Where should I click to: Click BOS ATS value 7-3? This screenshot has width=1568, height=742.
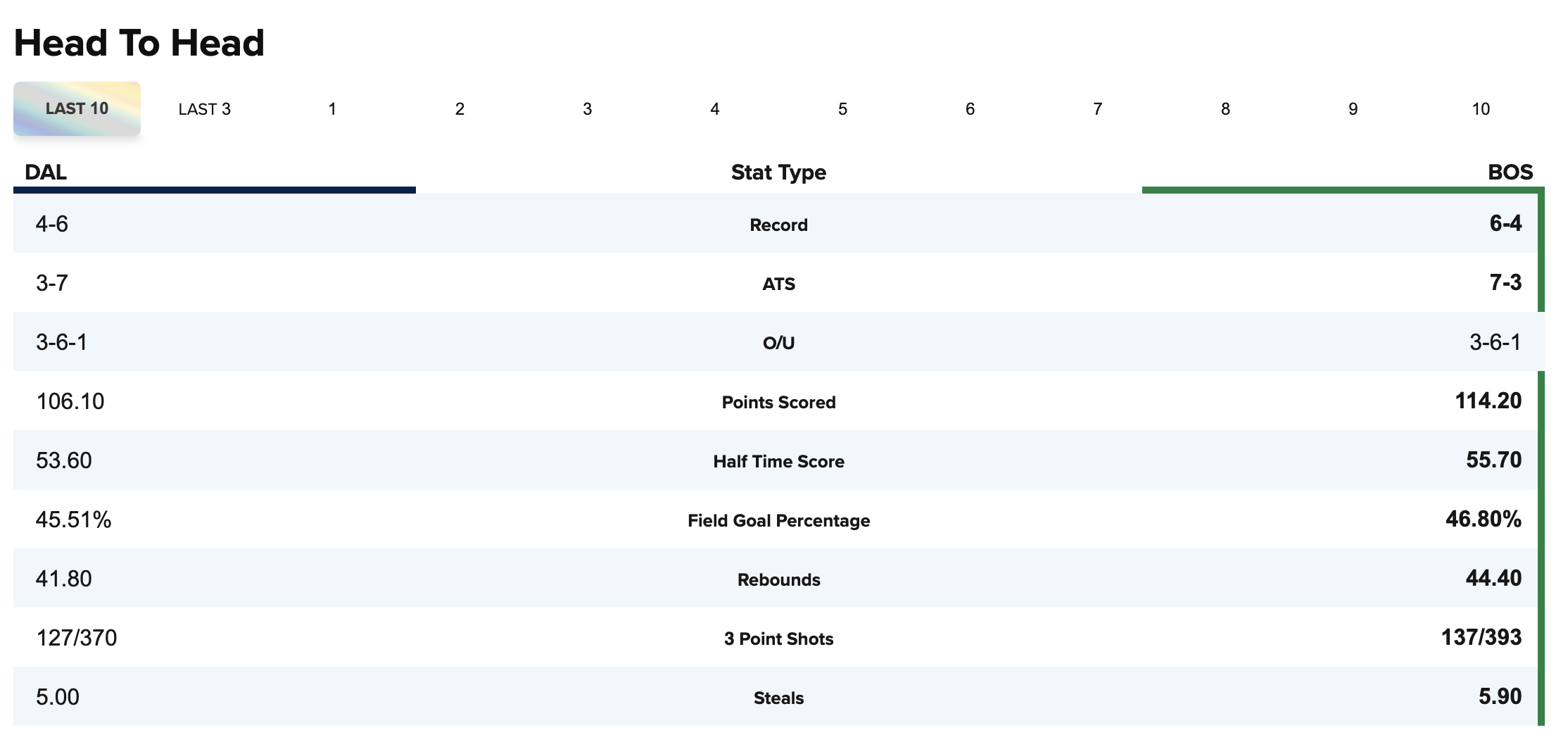(1505, 283)
